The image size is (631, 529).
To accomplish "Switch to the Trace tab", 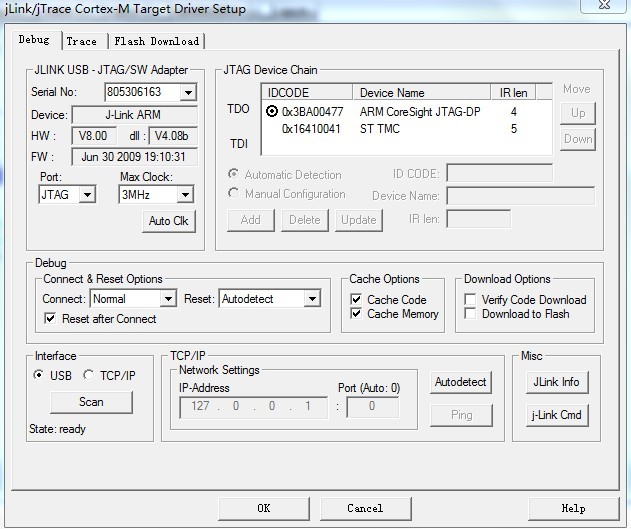I will click(82, 41).
